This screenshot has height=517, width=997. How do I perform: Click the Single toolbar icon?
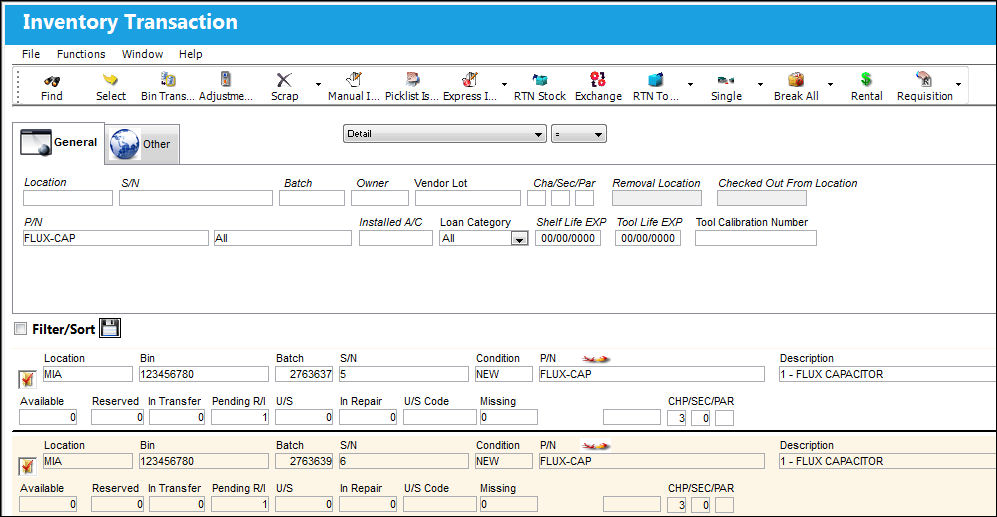726,81
